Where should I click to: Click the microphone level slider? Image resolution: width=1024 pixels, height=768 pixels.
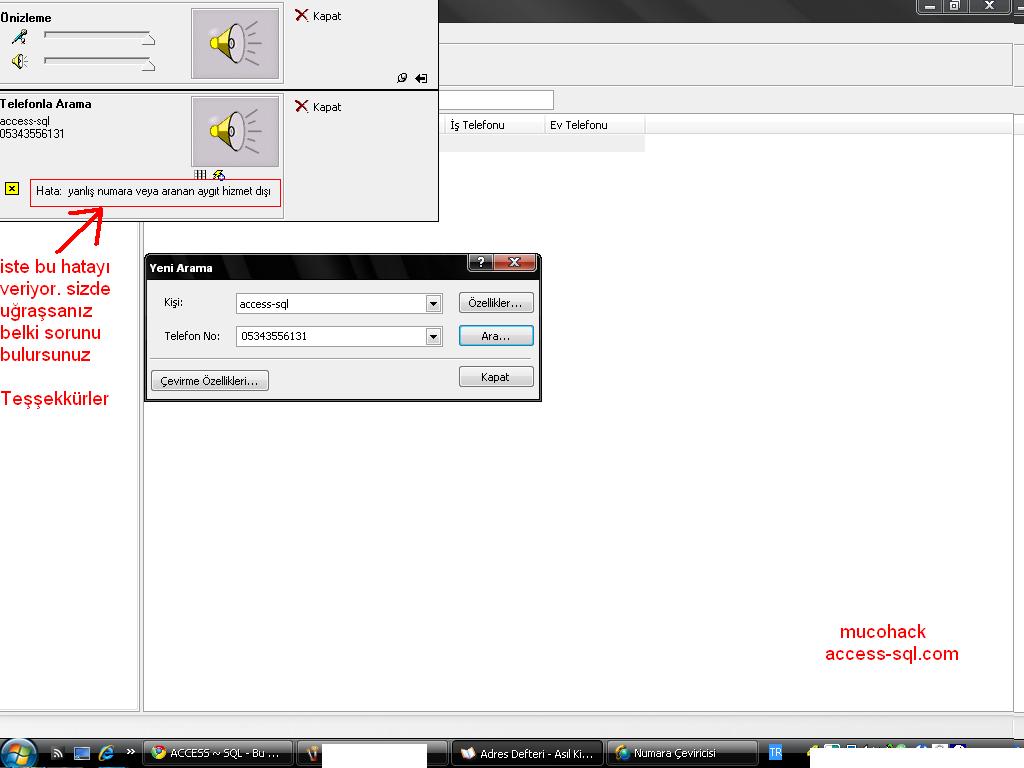(99, 37)
